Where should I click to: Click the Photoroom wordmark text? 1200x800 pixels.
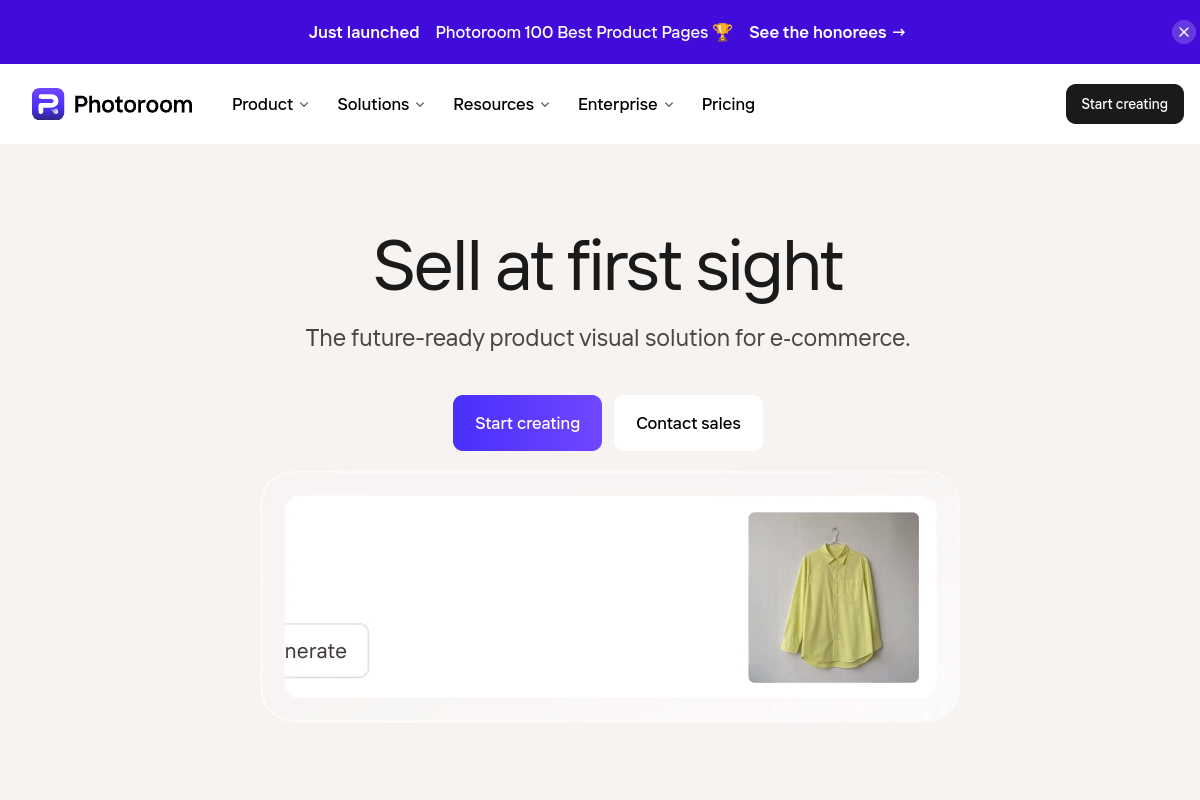133,104
